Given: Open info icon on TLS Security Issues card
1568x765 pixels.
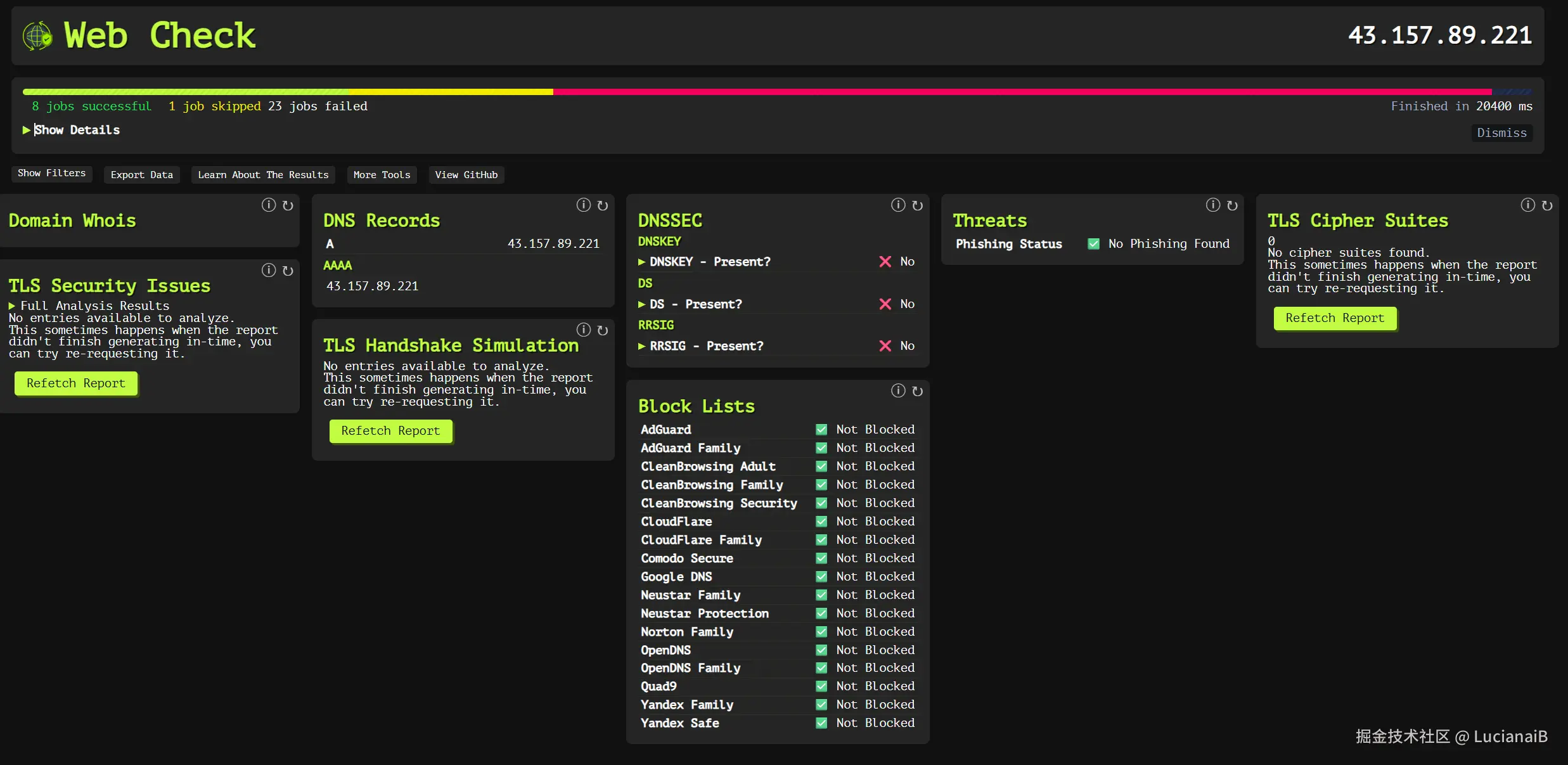Looking at the screenshot, I should point(269,271).
